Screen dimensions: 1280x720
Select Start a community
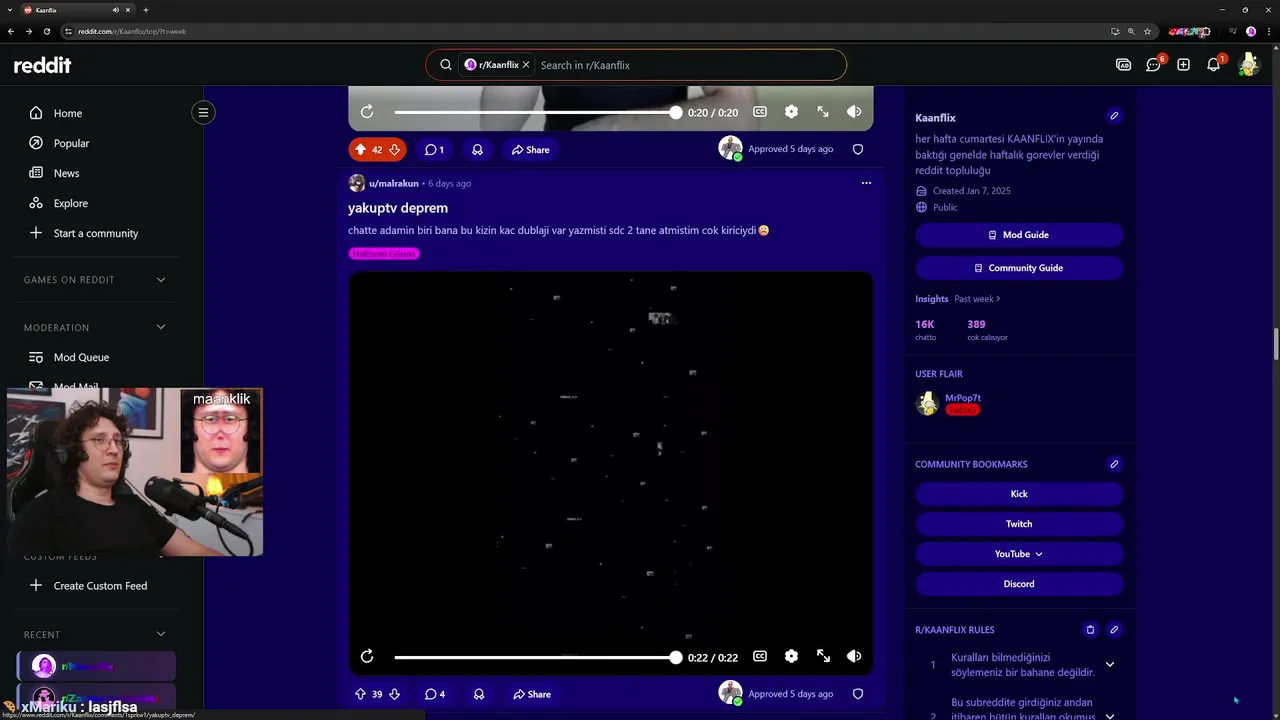click(x=96, y=233)
